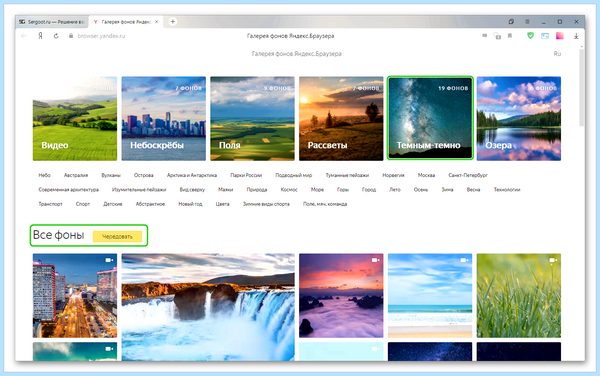Choose the beach and sky background
Screen dimensions: 600x376
coord(430,296)
